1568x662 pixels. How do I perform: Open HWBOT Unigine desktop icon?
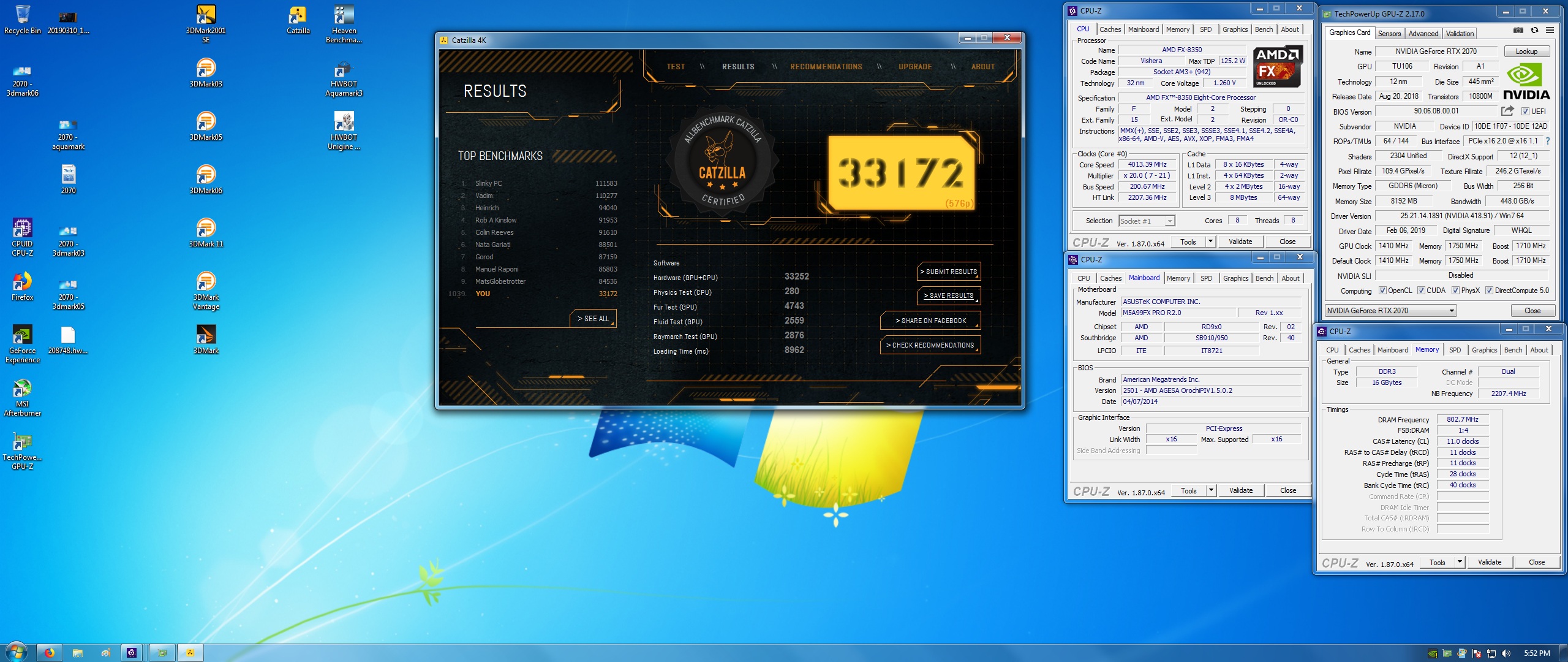[344, 131]
